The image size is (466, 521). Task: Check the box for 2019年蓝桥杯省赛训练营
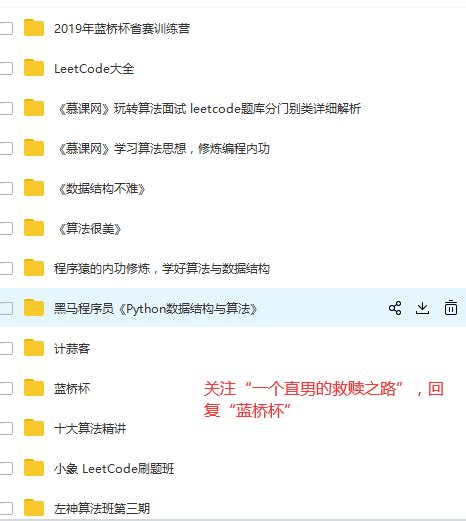[6, 28]
